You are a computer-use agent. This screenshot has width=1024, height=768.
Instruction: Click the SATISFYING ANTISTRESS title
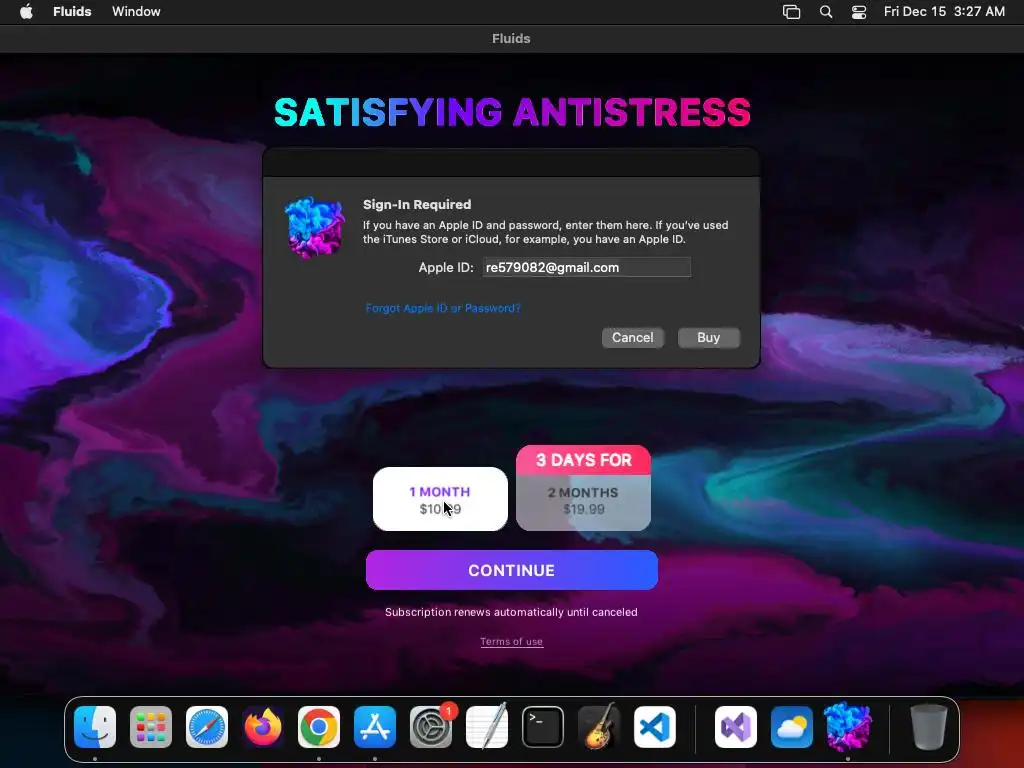(x=512, y=112)
